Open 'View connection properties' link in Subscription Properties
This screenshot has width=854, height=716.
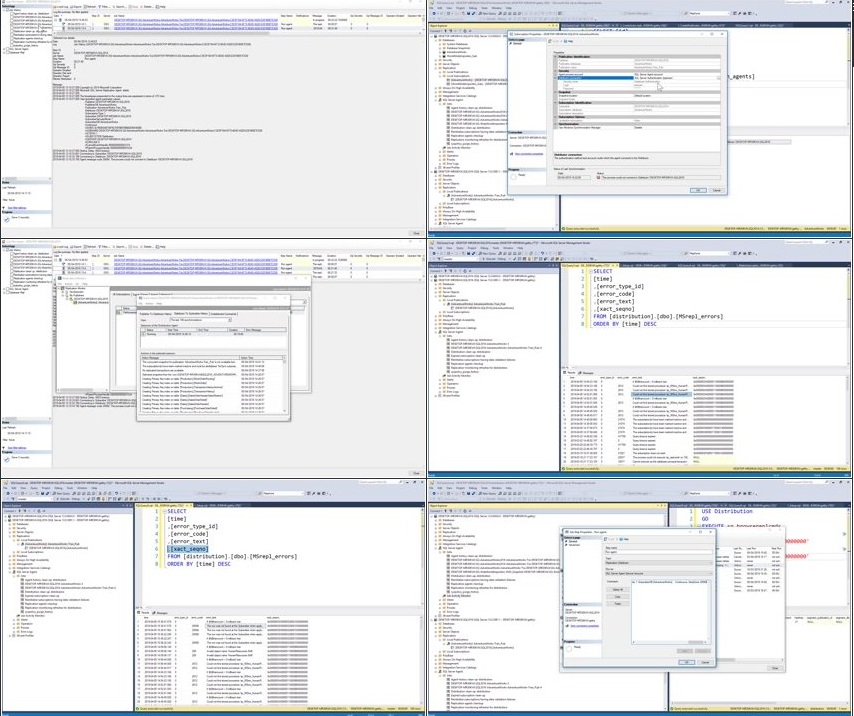pos(529,154)
